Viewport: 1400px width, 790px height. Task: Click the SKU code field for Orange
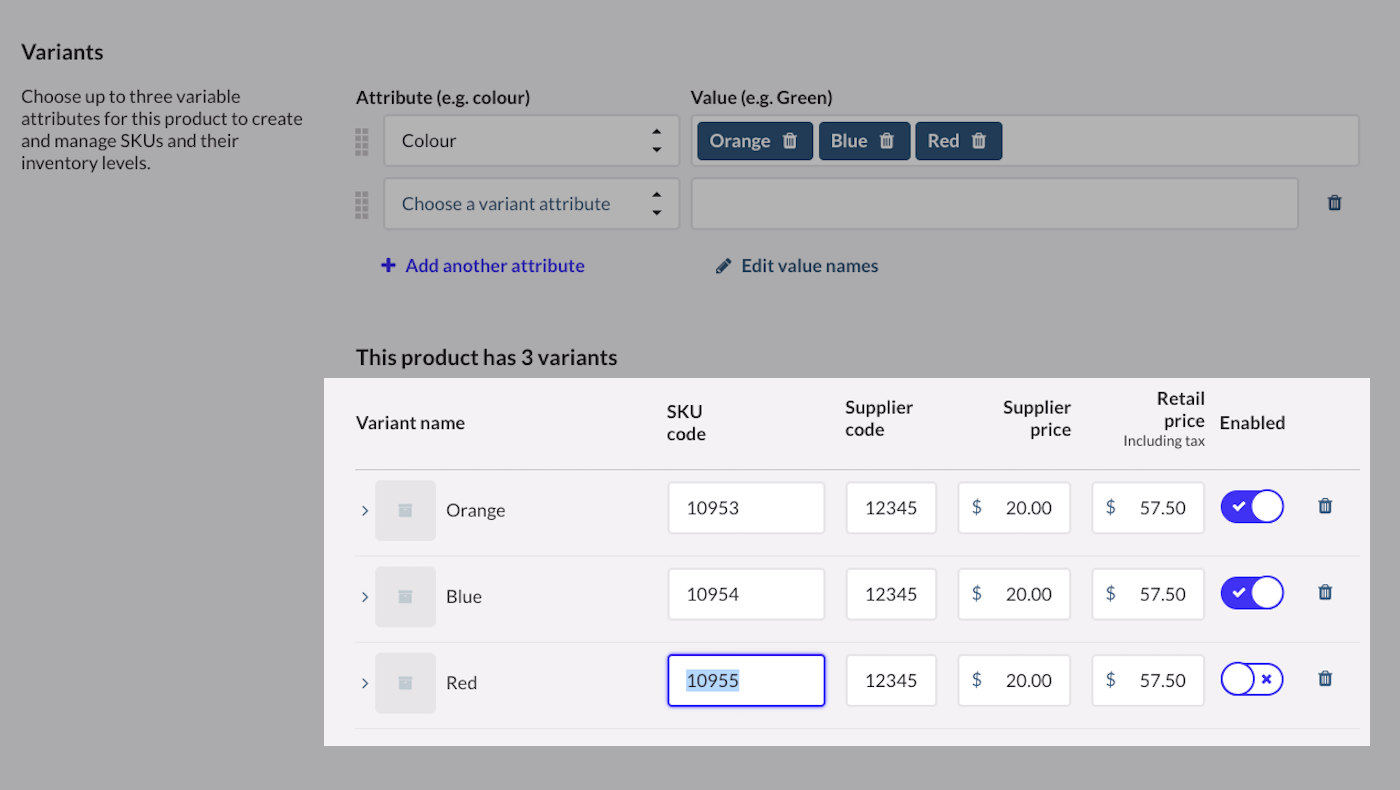point(746,508)
